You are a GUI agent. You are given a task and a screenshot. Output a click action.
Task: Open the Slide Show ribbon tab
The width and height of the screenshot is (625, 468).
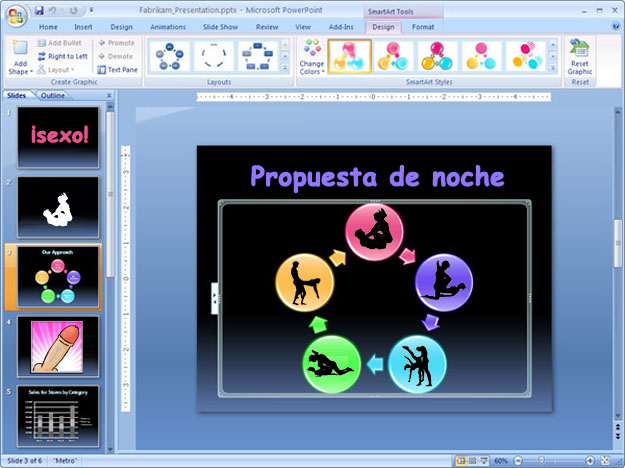click(x=220, y=27)
